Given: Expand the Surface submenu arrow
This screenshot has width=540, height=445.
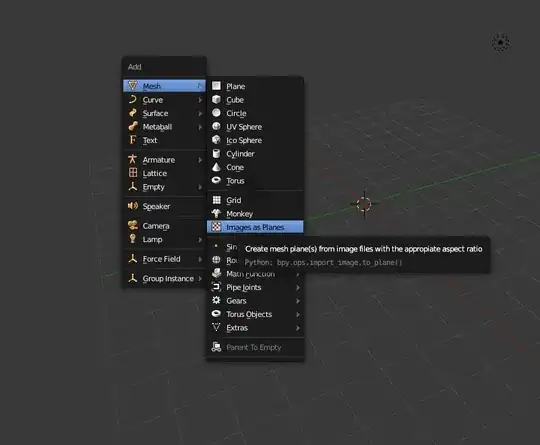Looking at the screenshot, I should [200, 113].
